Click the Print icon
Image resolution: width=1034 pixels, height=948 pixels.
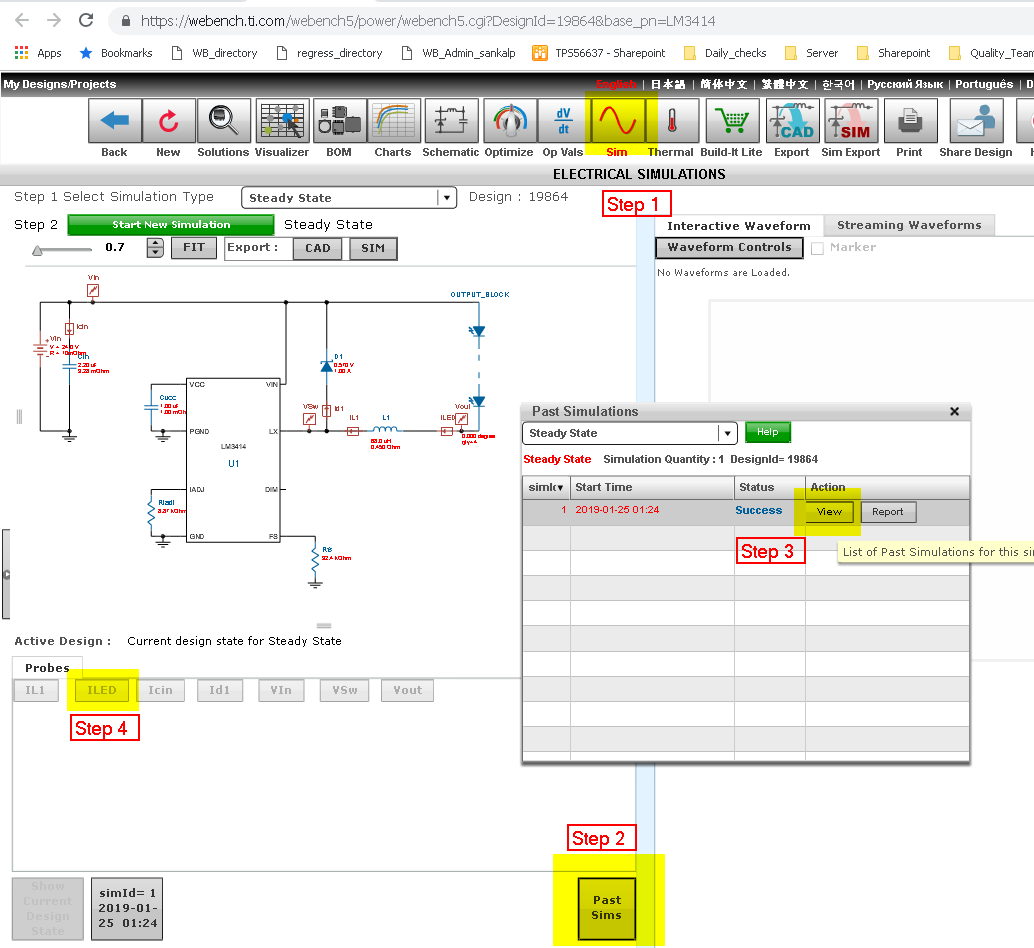(911, 121)
